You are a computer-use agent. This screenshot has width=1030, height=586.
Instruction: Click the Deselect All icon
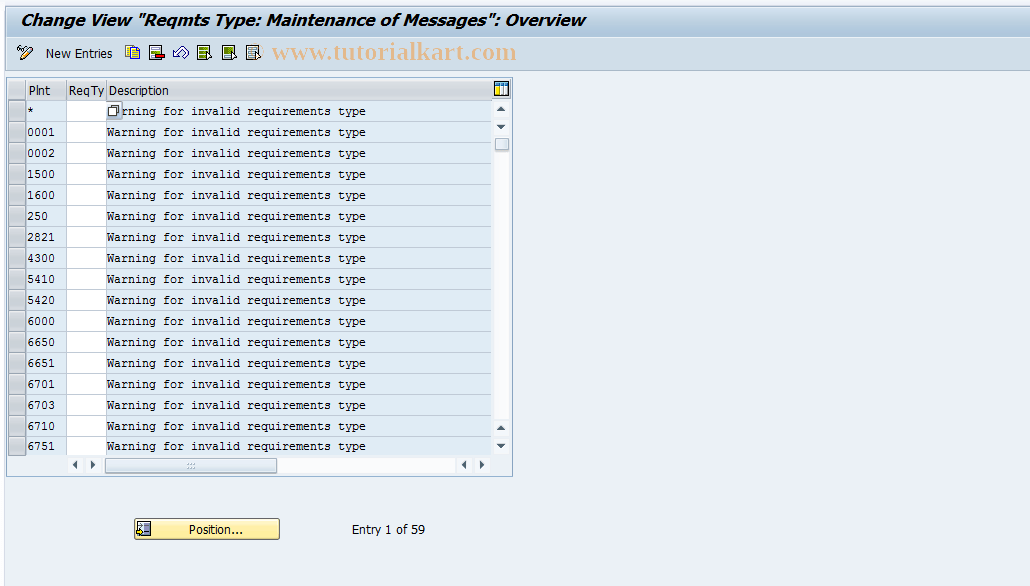coord(253,53)
